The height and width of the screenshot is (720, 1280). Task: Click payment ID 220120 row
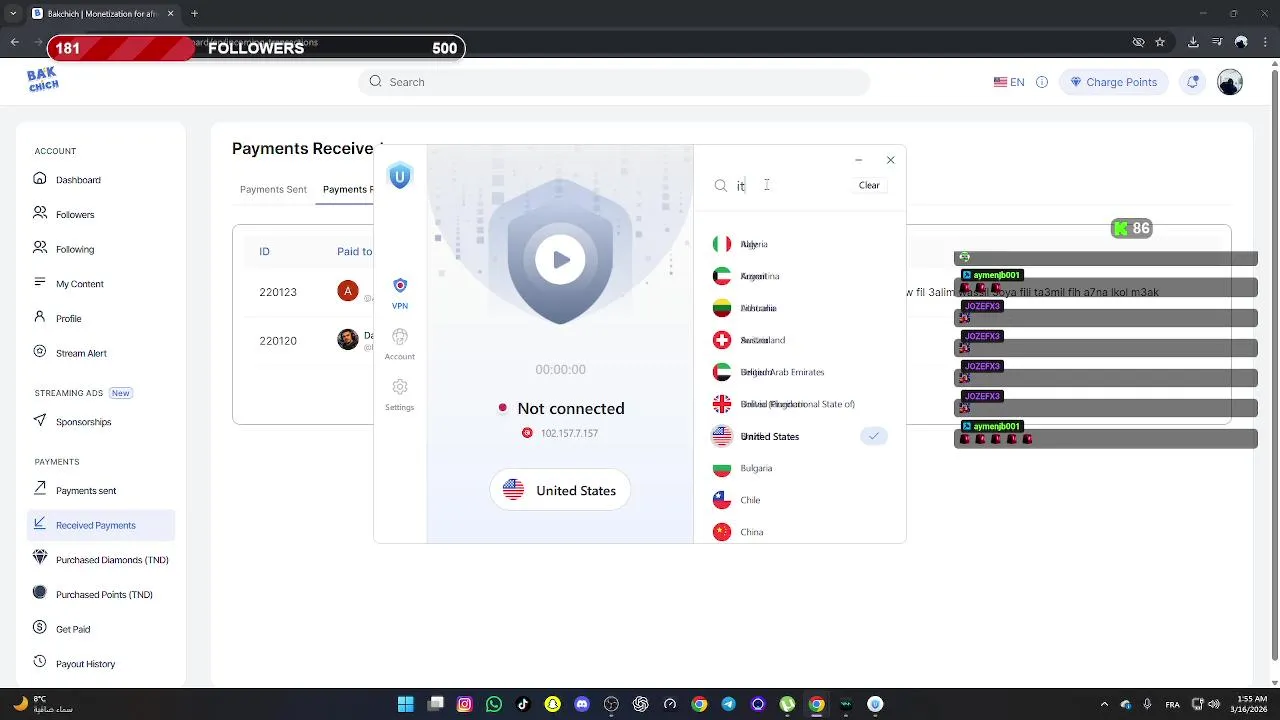(x=278, y=341)
